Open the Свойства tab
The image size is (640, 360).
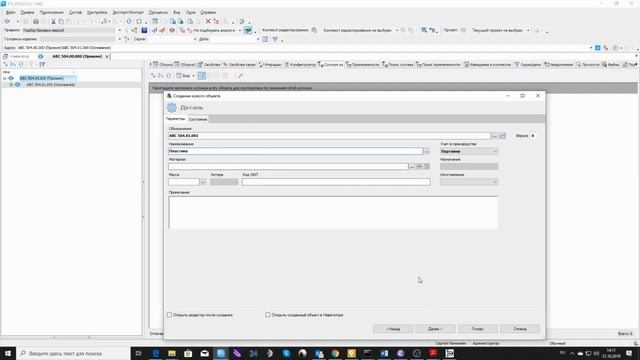209,64
